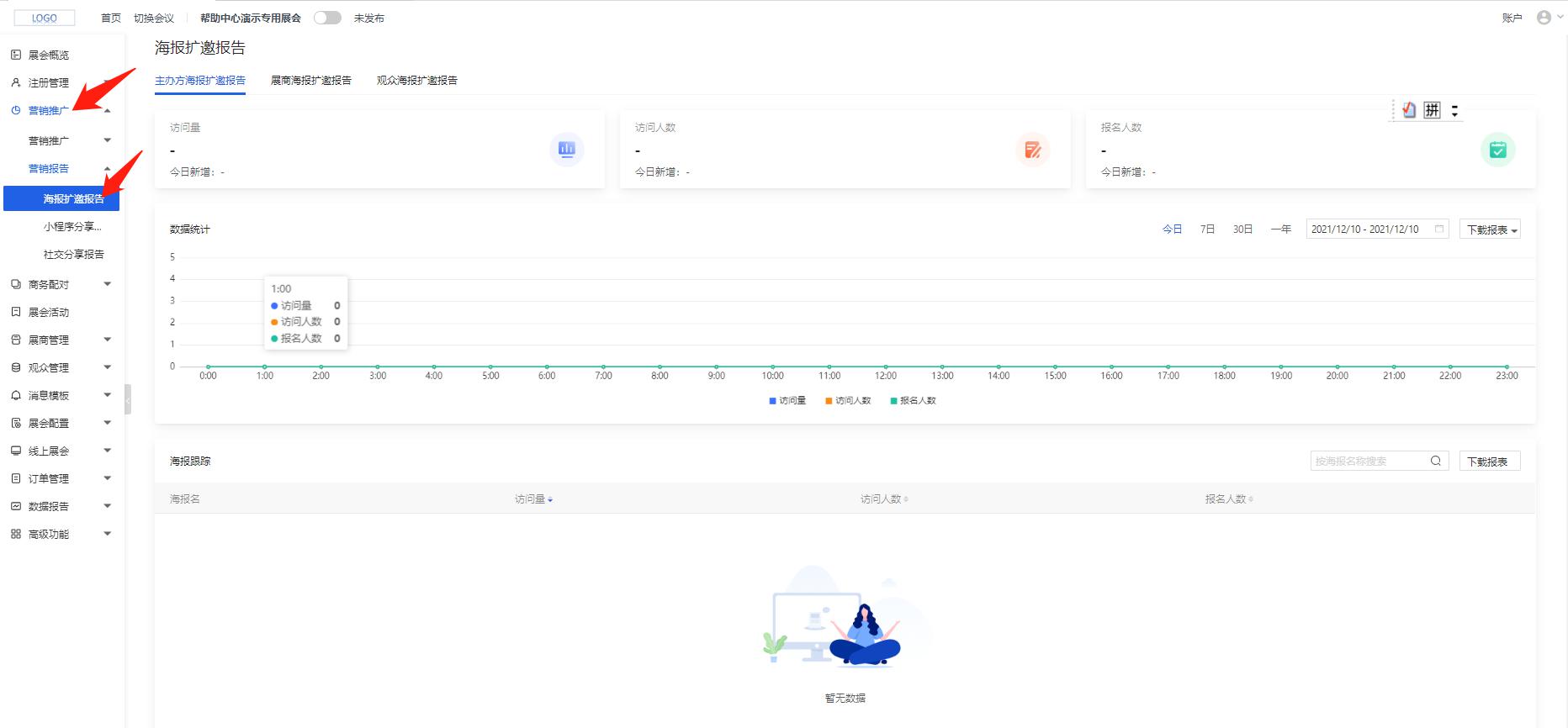
Task: Open the 下载报表 dropdown in 数据统计
Action: click(1490, 229)
